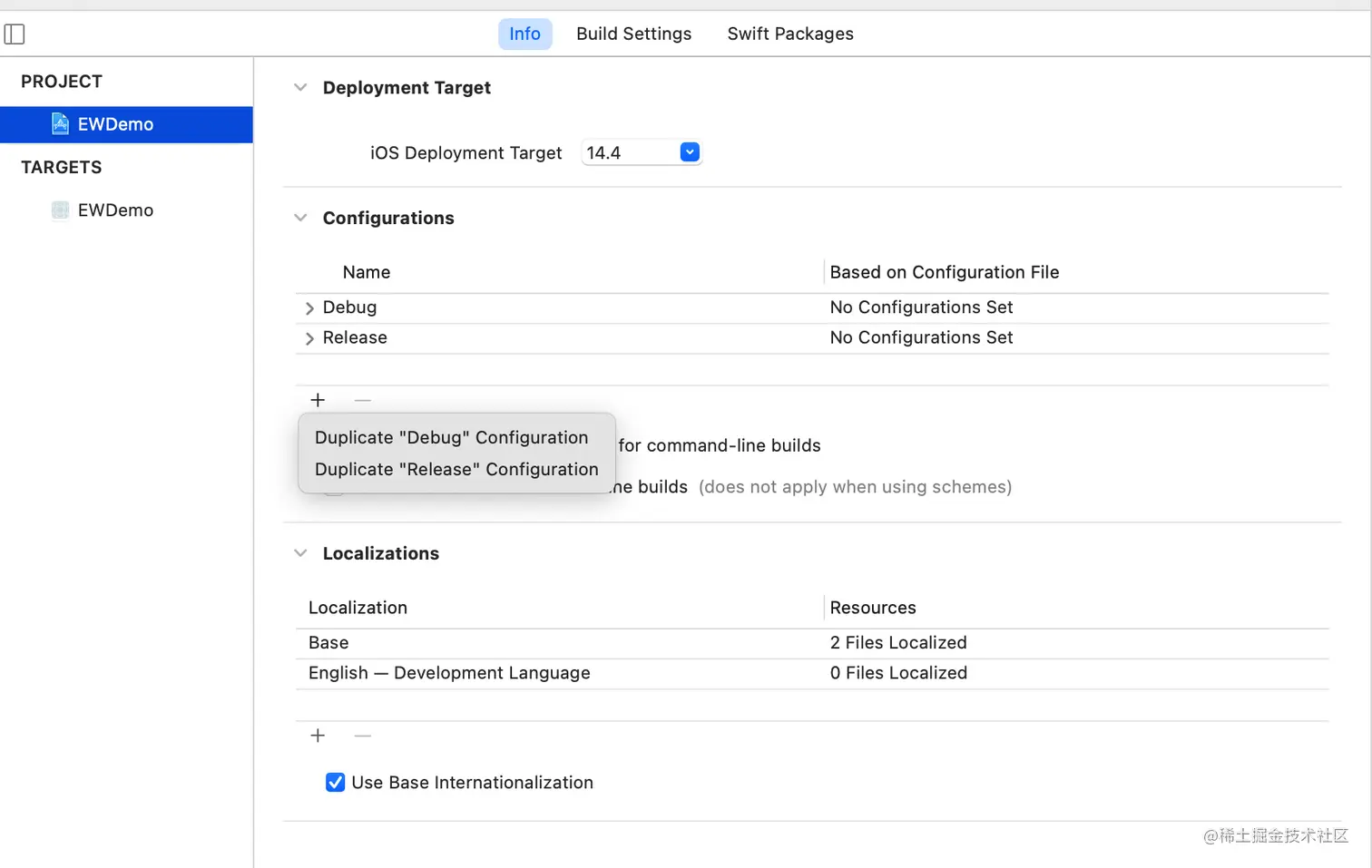Open the Swift Packages tab

click(790, 34)
